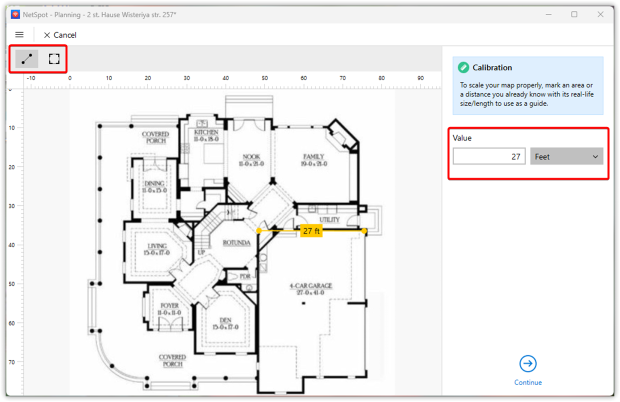Click the DEN room label

pyautogui.click(x=225, y=320)
